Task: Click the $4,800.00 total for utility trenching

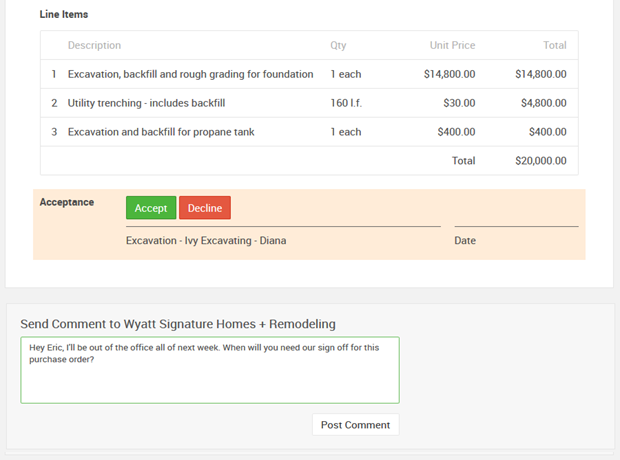Action: (543, 103)
